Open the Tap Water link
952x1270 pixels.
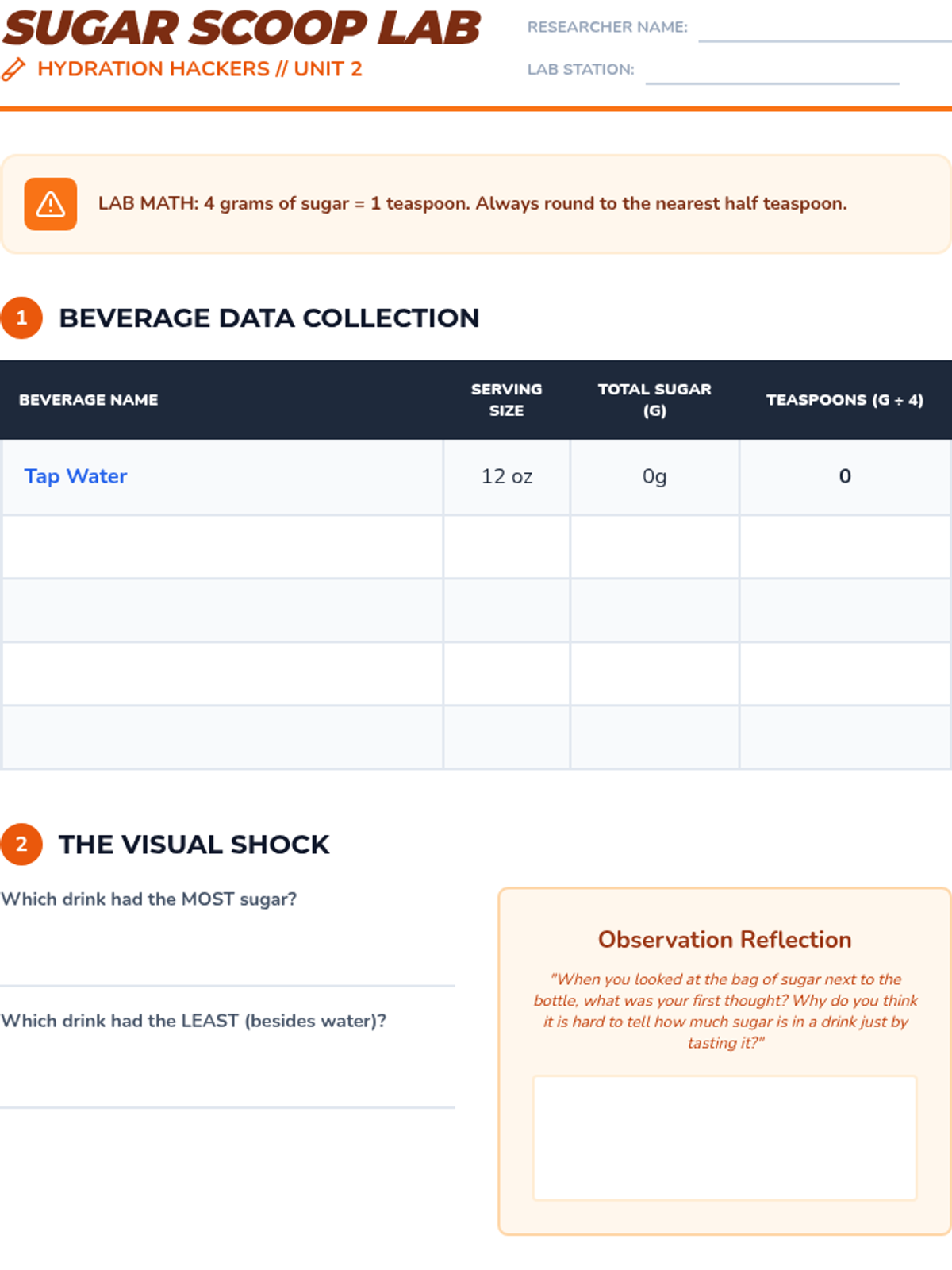coord(75,476)
